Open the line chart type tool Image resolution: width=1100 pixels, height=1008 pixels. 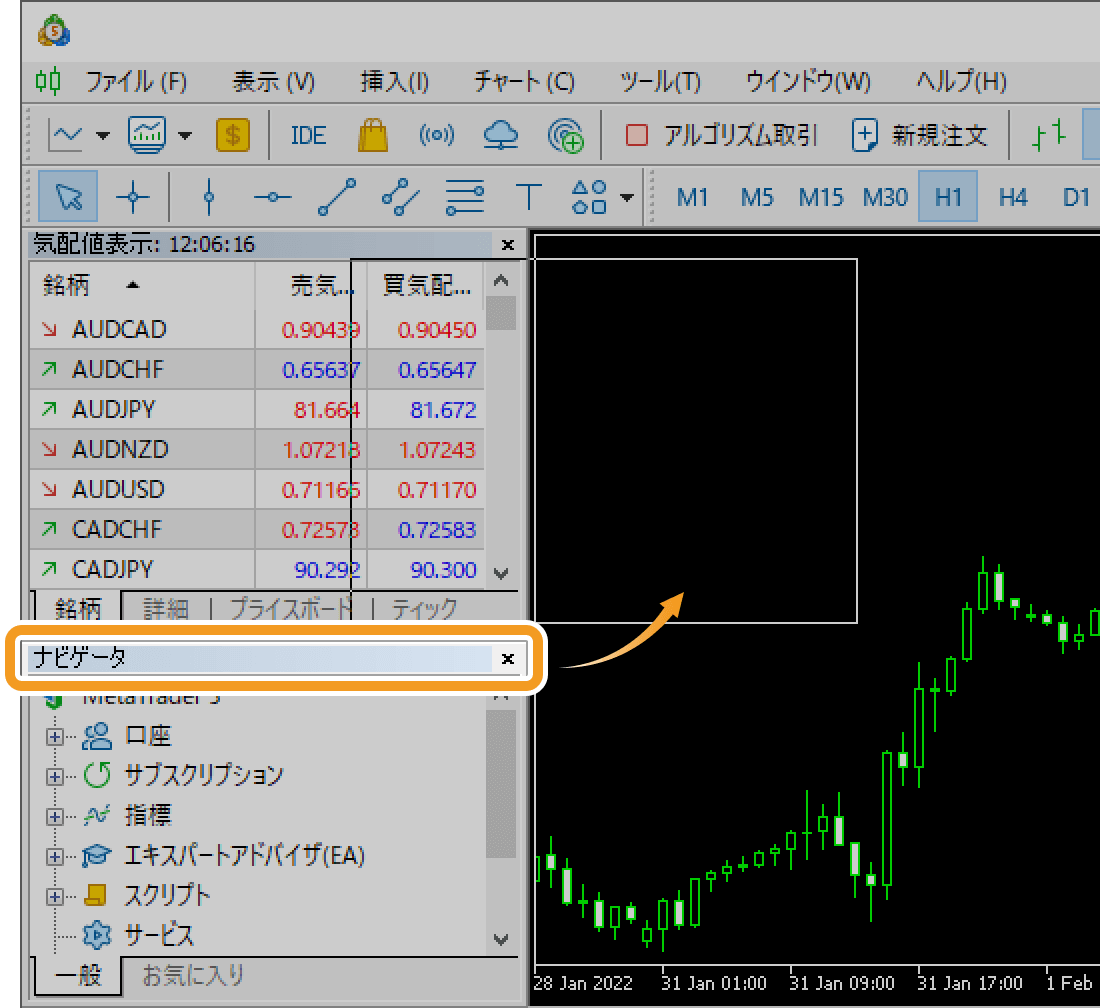coord(65,135)
